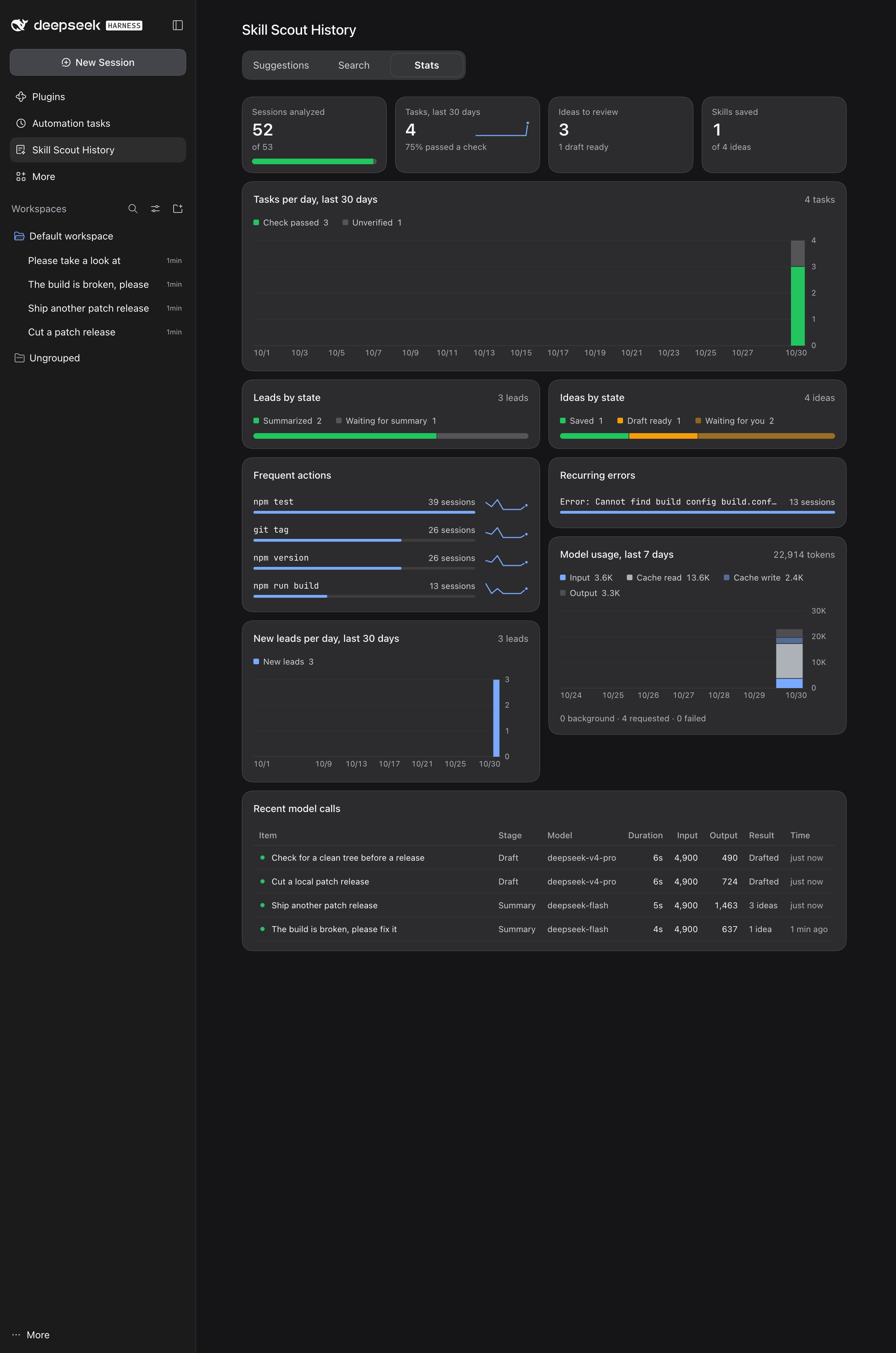
Task: Switch to the Search tab
Action: tap(354, 65)
